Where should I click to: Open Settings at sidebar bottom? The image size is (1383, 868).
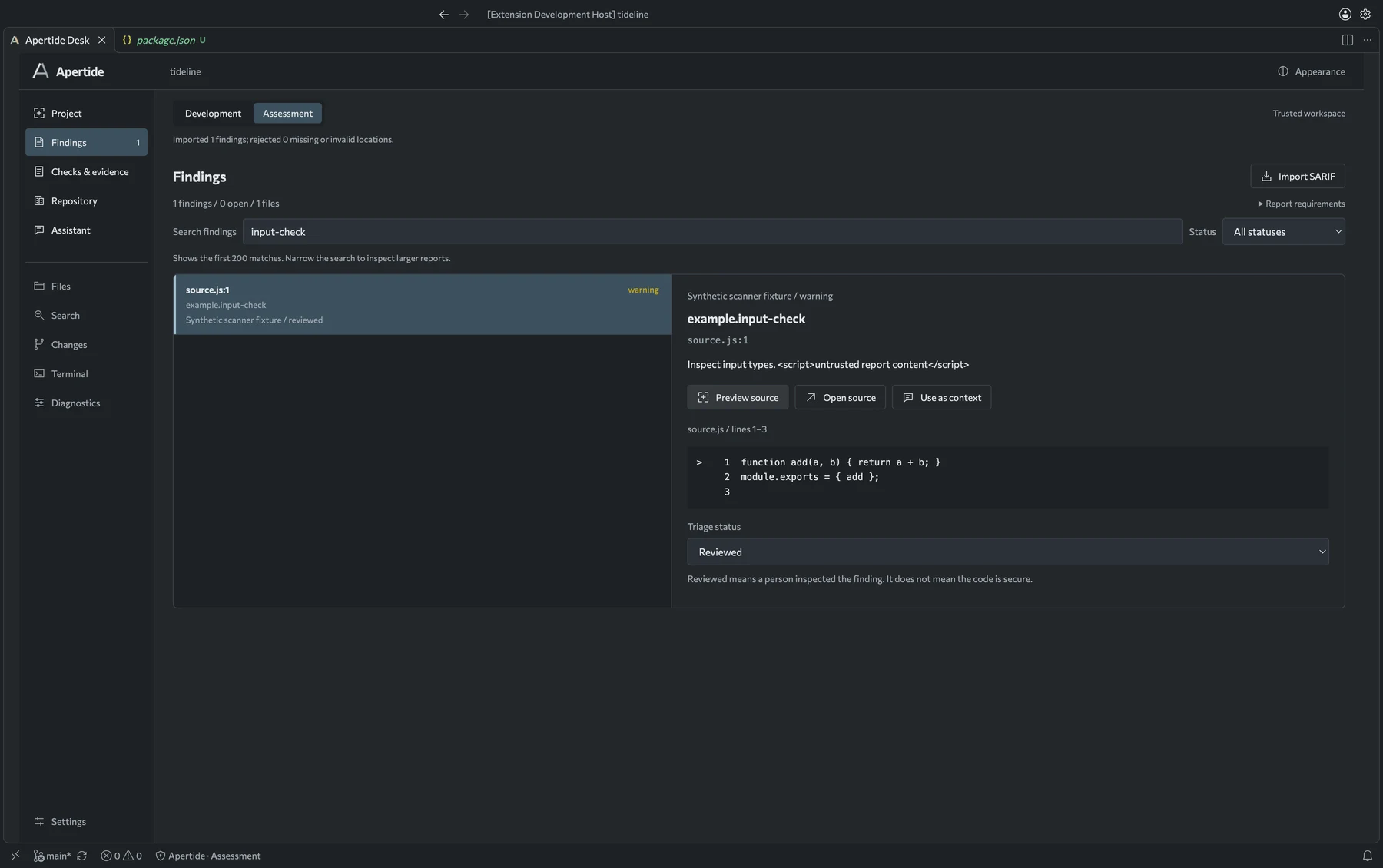[x=86, y=821]
